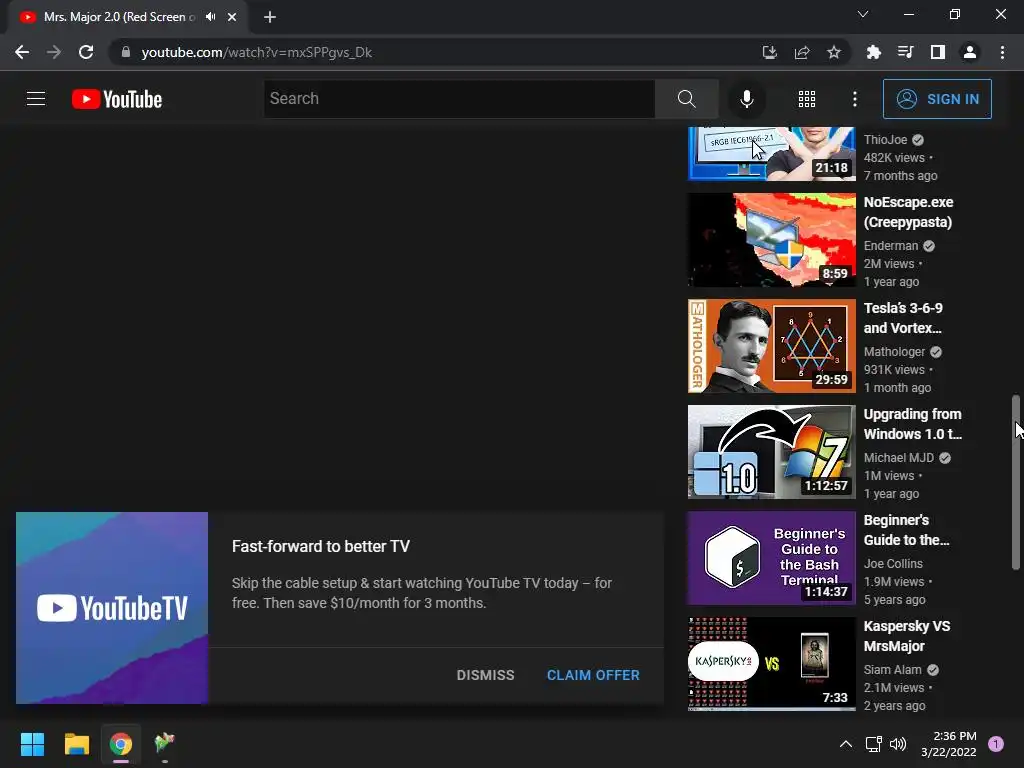Click the browser forward arrow
This screenshot has height=768, width=1024.
[54, 52]
